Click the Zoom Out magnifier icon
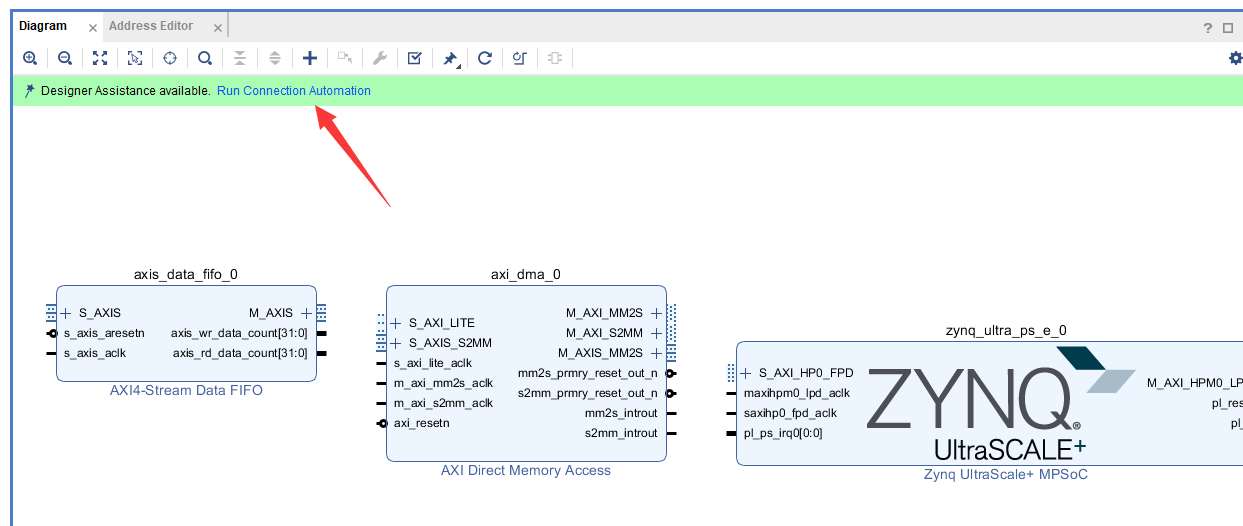The width and height of the screenshot is (1243, 526). pos(64,58)
